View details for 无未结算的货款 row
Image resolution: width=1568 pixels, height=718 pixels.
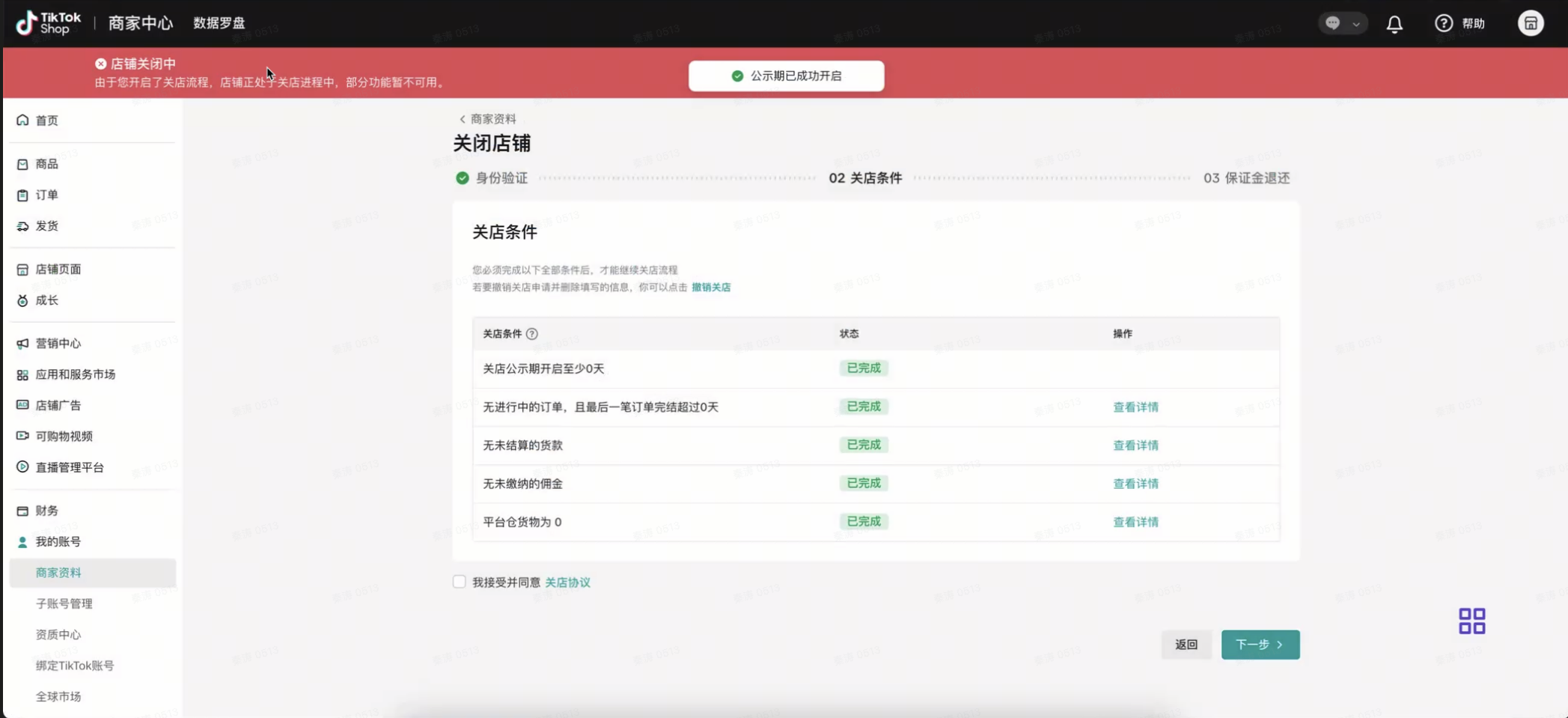point(1135,445)
